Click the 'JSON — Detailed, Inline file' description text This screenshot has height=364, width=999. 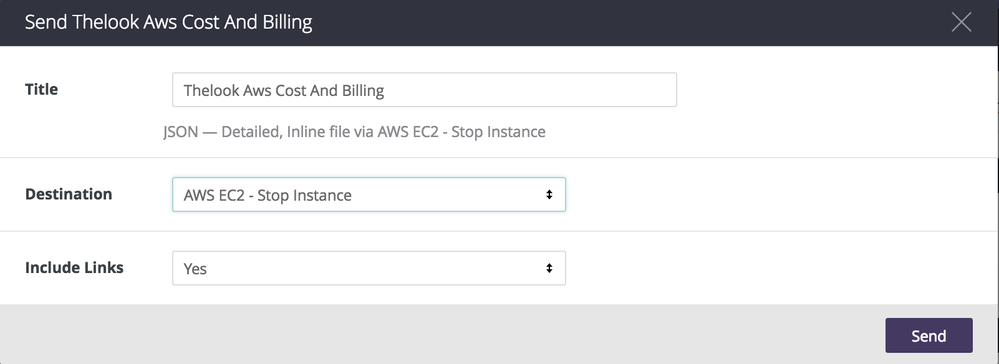[x=354, y=132]
